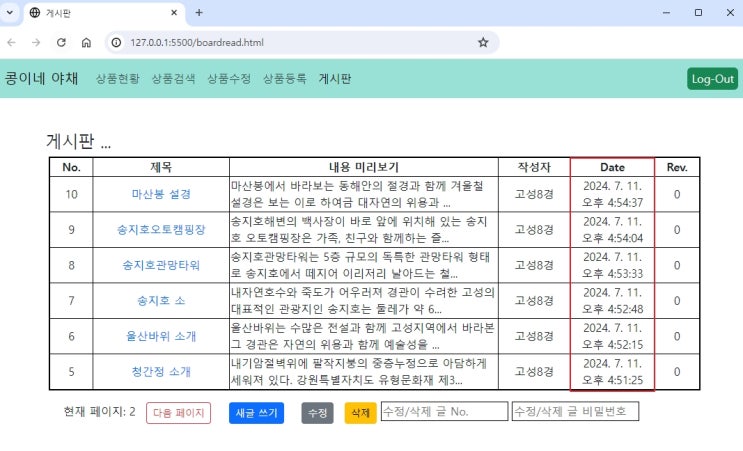Click post number 9 cell

click(x=72, y=230)
